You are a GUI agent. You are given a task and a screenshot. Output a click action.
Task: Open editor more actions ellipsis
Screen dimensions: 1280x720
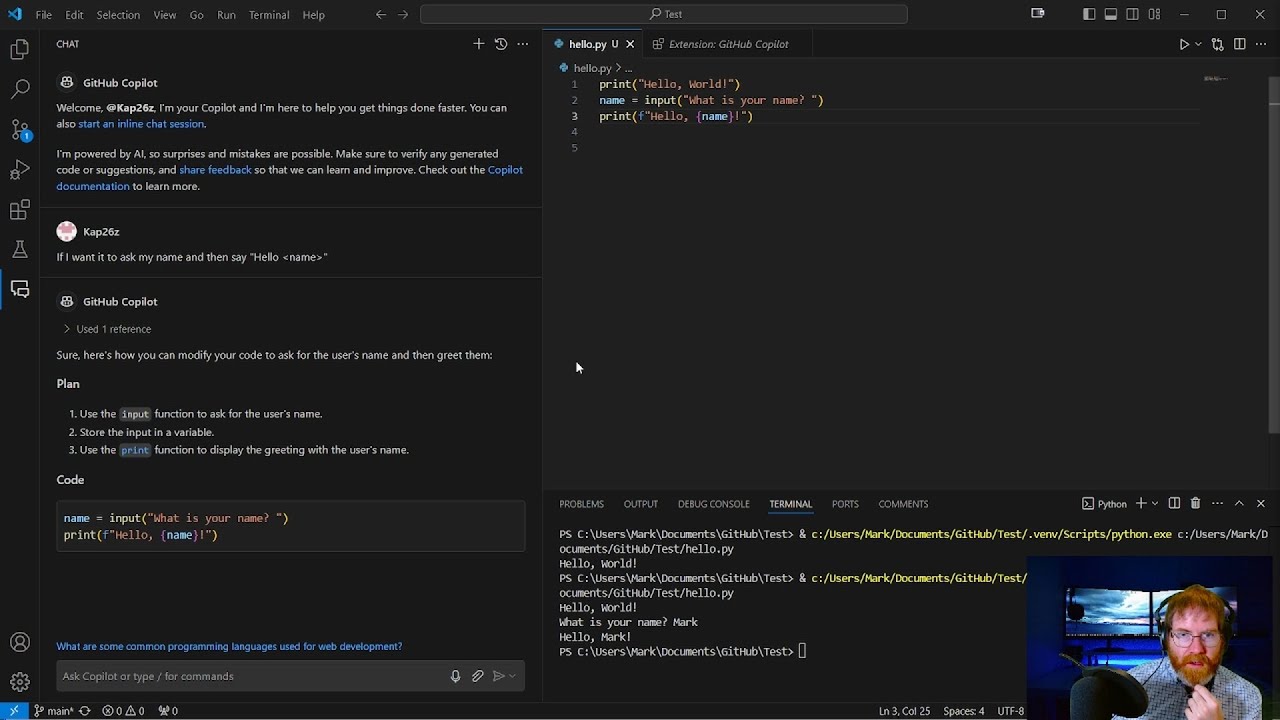(1262, 44)
